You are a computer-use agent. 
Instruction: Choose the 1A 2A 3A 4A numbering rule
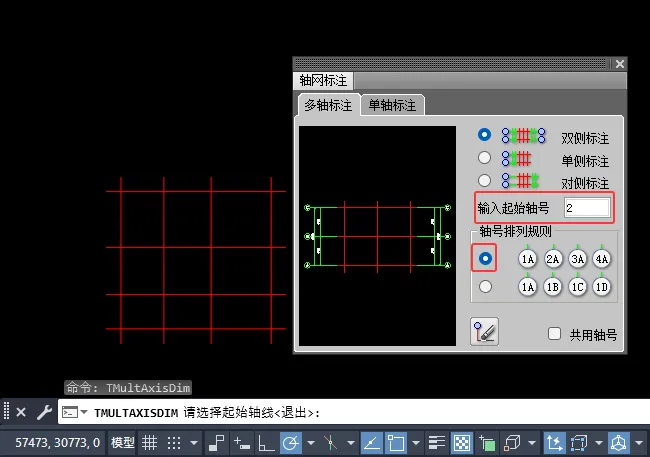485,258
